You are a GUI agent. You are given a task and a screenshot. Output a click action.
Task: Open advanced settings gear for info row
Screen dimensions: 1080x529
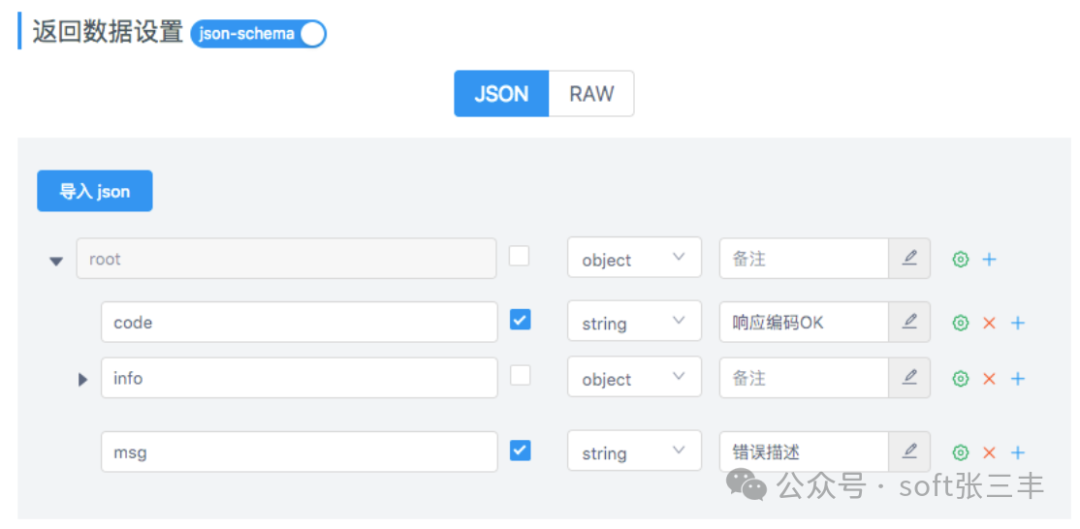pyautogui.click(x=961, y=378)
